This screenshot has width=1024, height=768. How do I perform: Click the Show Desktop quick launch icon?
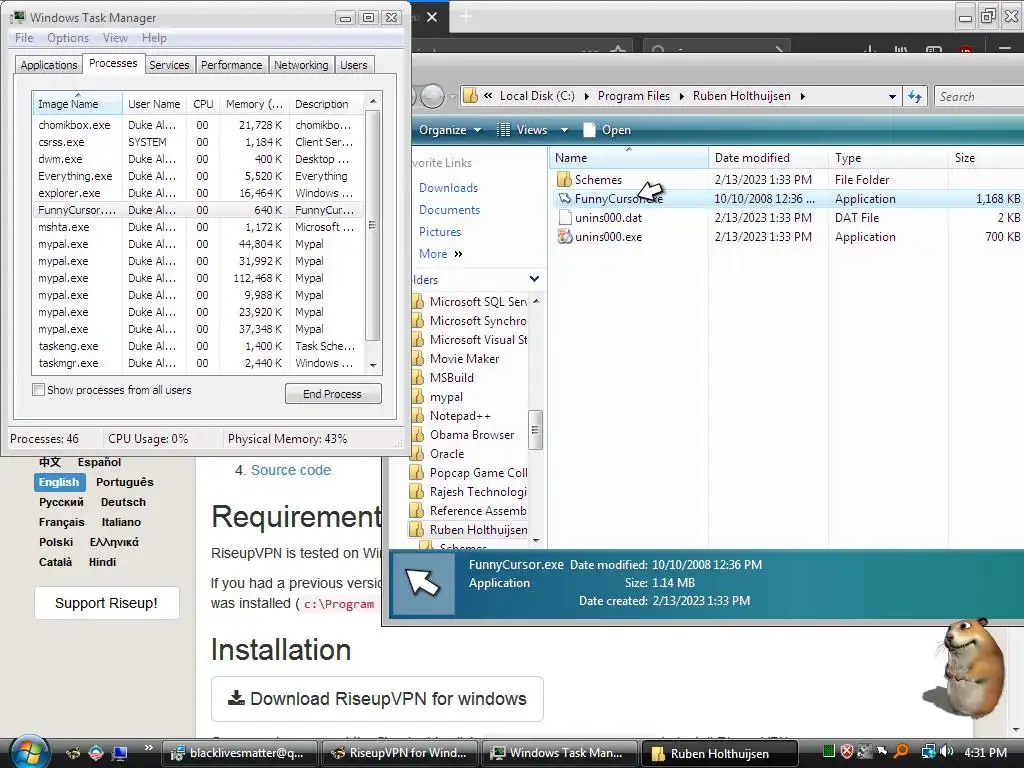[120, 752]
